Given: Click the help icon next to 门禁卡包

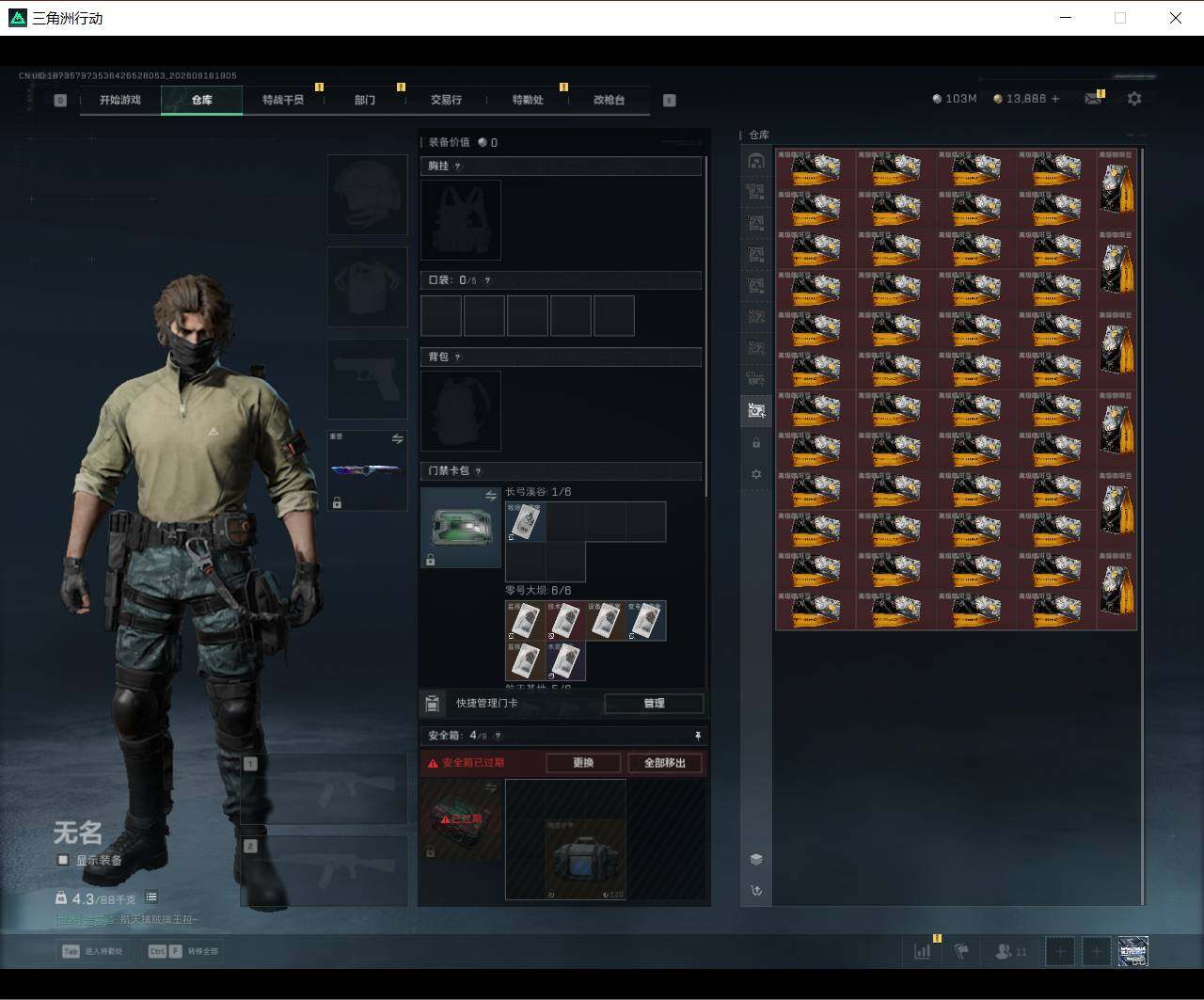Looking at the screenshot, I should (x=478, y=471).
